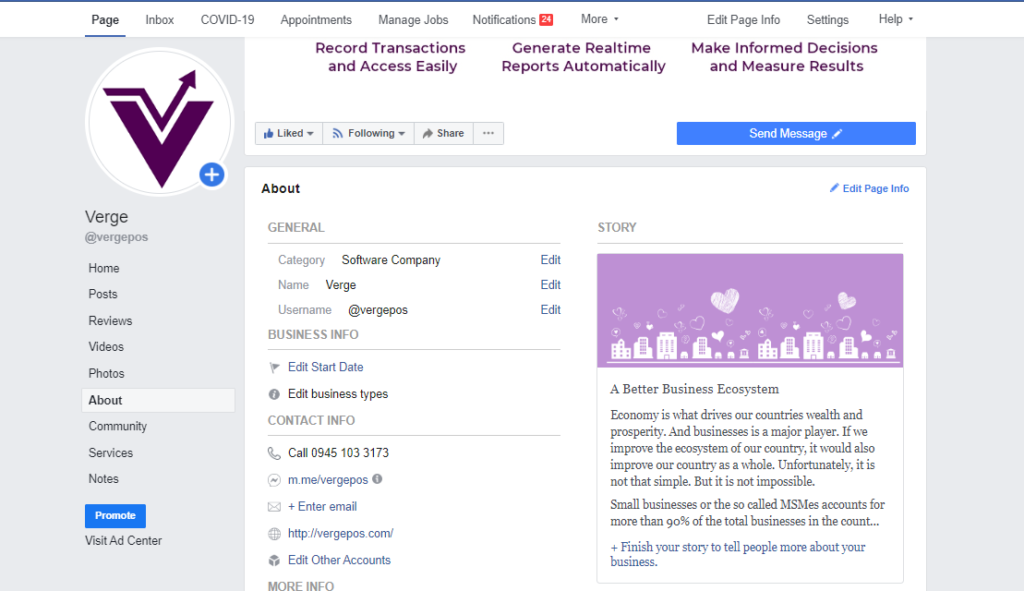Screen dimensions: 1024x591
Task: Click the info icon beside m.me/vergepos
Action: coord(377,479)
